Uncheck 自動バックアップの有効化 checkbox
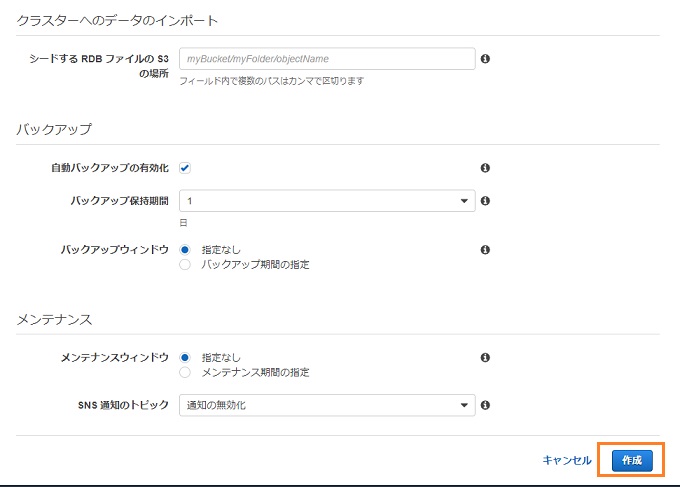Viewport: 680px width, 487px height. [x=185, y=168]
